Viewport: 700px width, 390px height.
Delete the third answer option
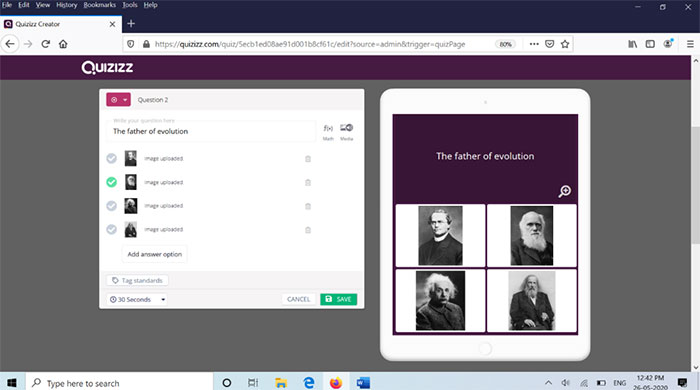coord(308,206)
